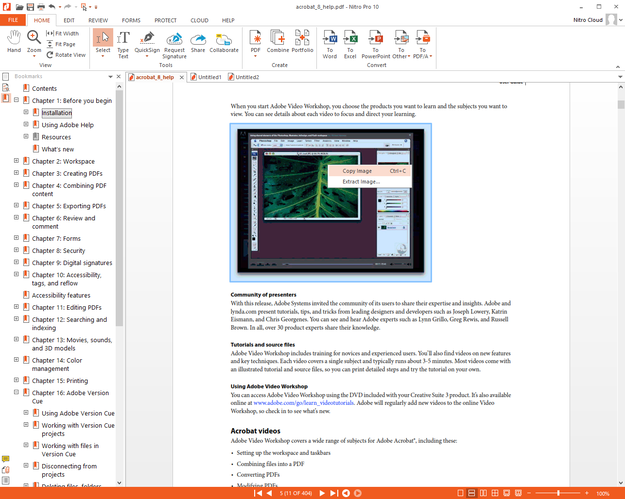Switch to Untitled2 document tab
The width and height of the screenshot is (625, 499).
[244, 77]
